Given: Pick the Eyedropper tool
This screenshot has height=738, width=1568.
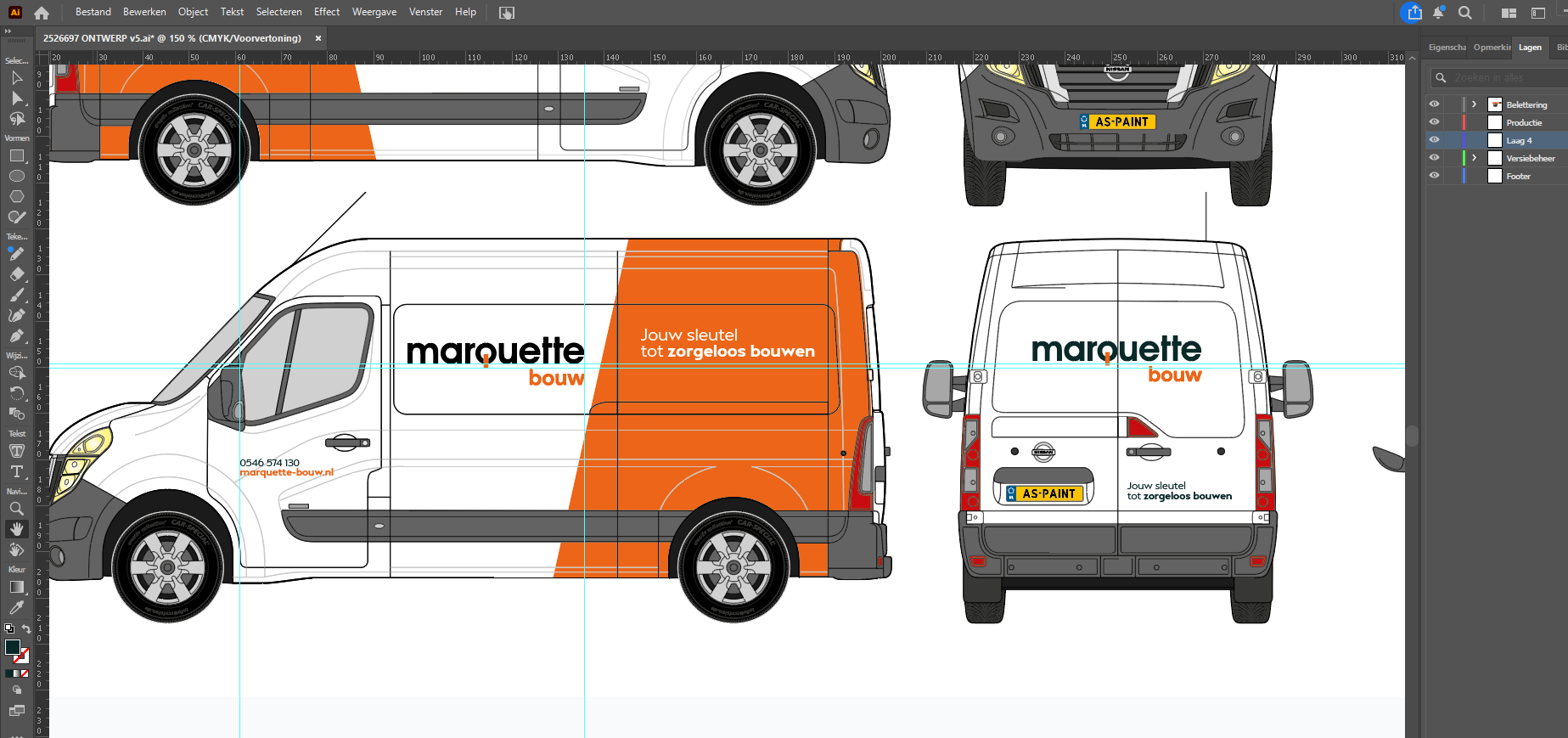Looking at the screenshot, I should (16, 607).
